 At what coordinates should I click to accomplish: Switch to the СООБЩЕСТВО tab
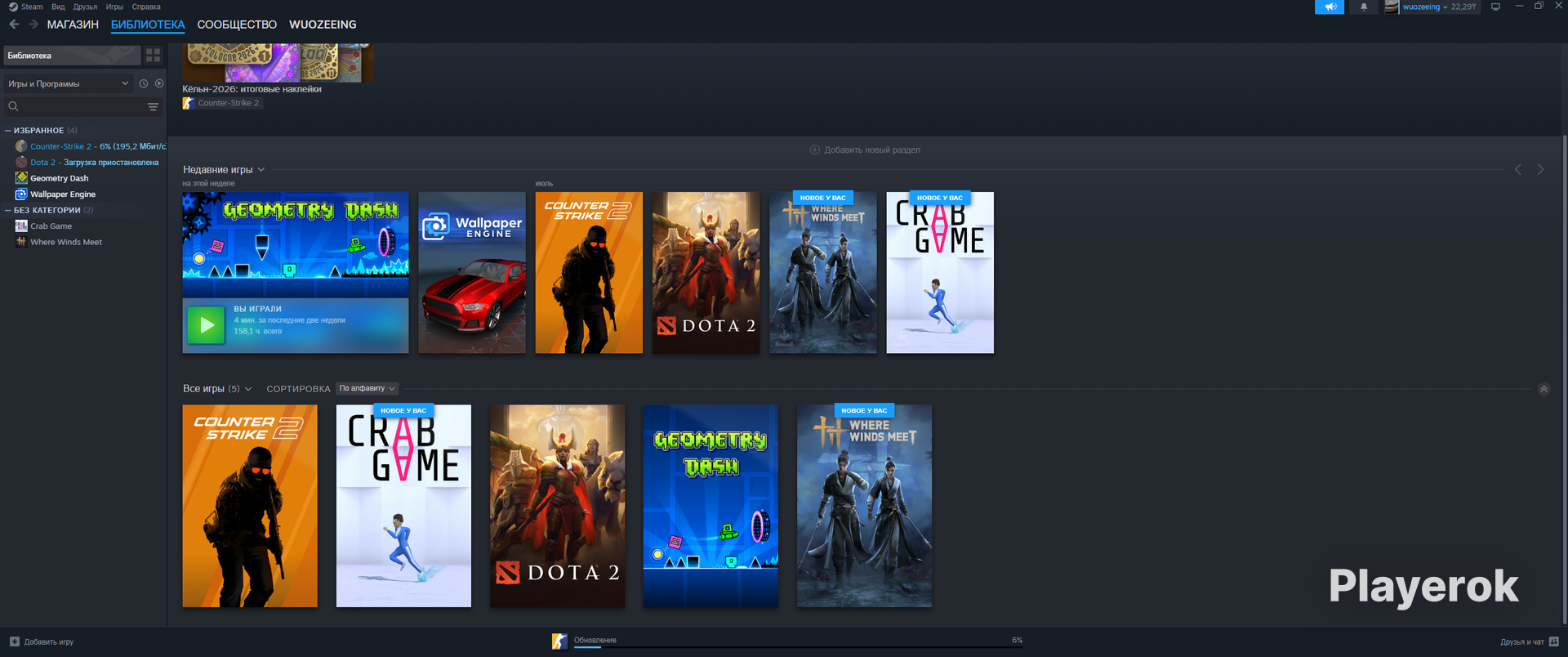[x=237, y=25]
